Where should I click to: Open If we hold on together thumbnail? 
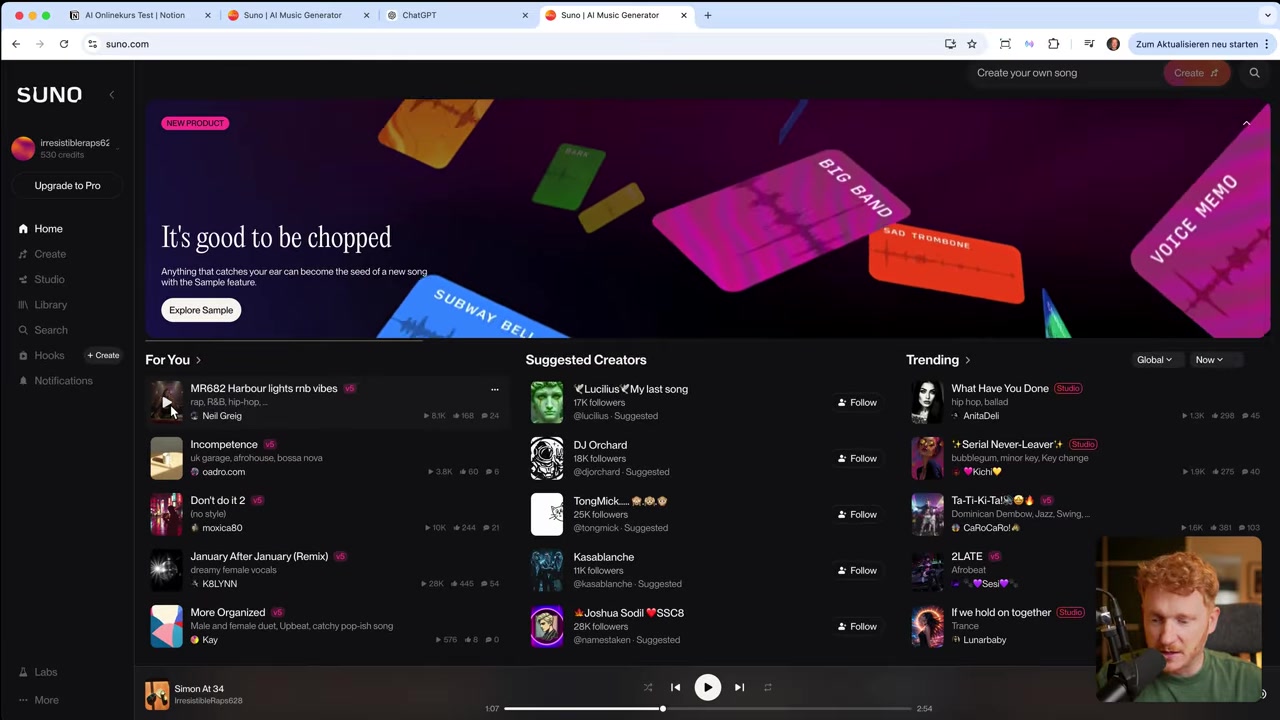[927, 626]
